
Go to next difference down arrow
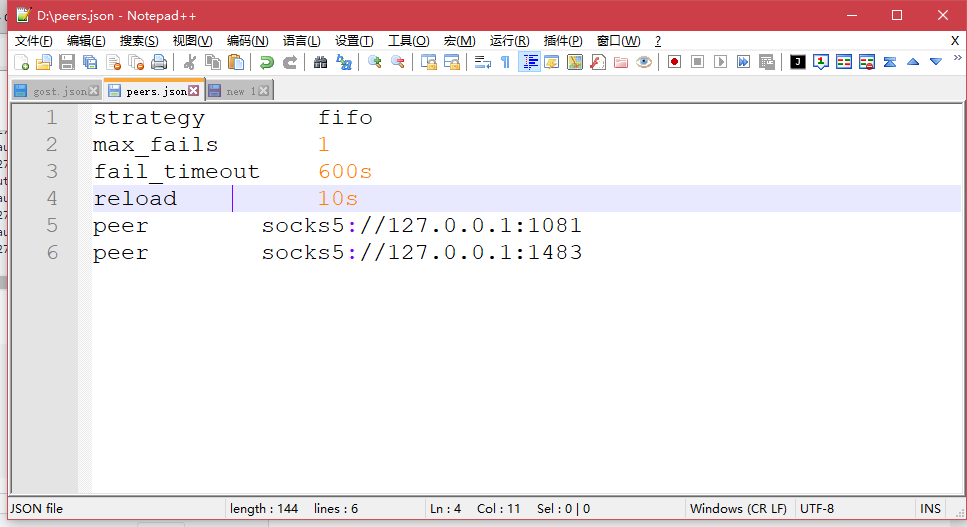pos(936,62)
